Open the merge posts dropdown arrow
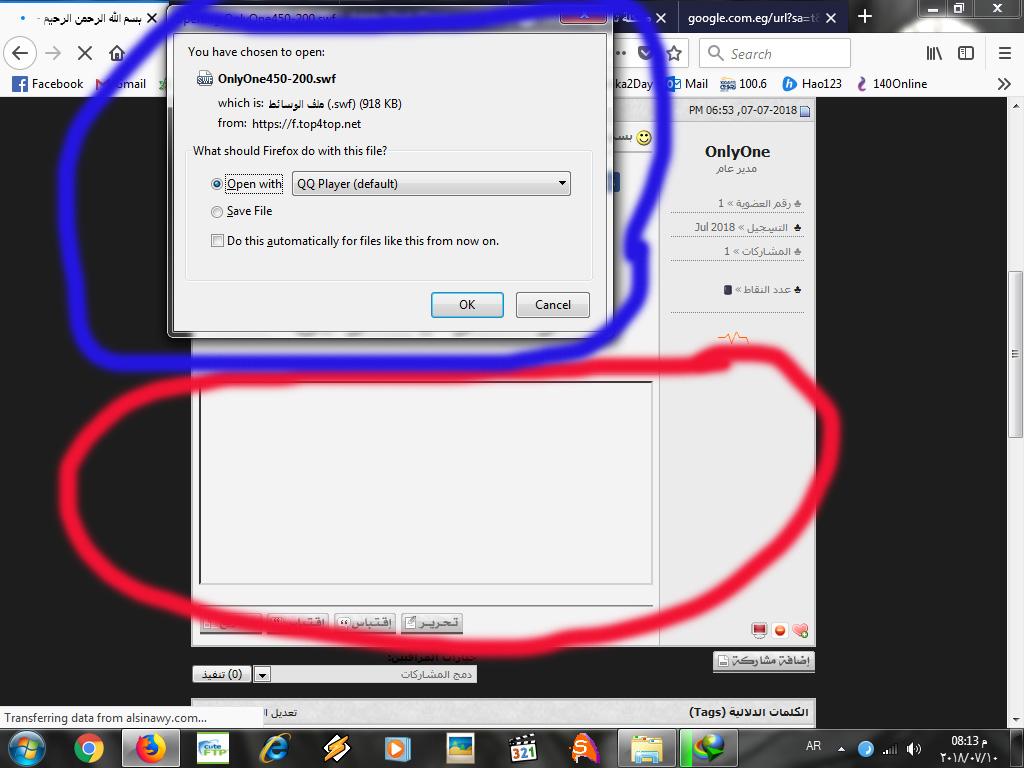Screen dimensions: 1024x768 click(x=262, y=675)
